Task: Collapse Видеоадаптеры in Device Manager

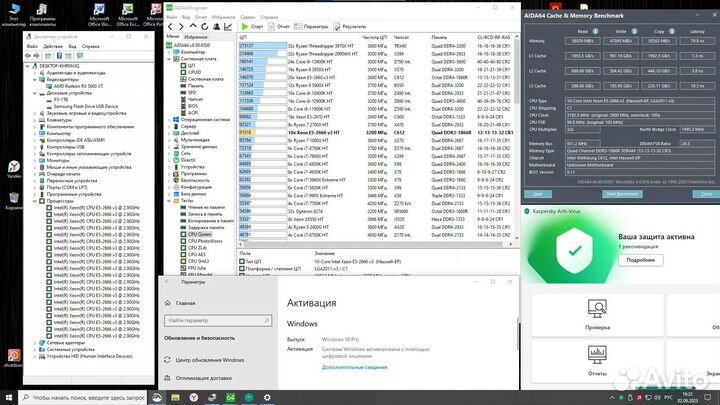Action: coord(35,79)
